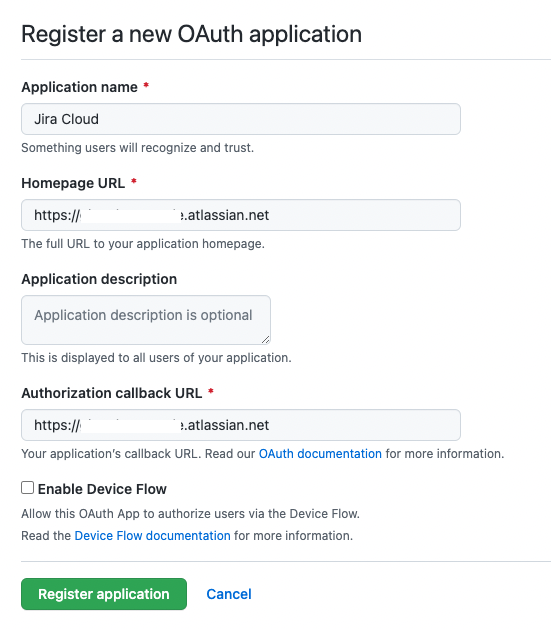The height and width of the screenshot is (629, 551).
Task: Click the Register a new OAuth application heading
Action: click(191, 34)
